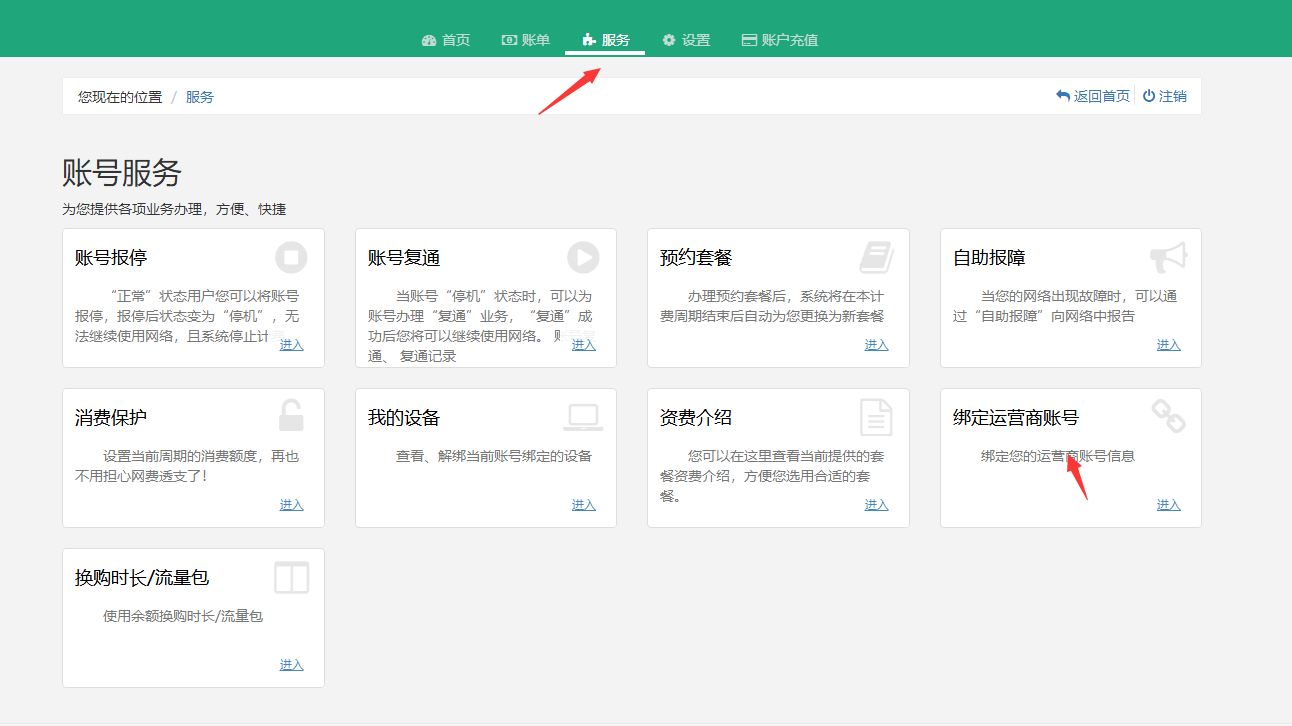Click the laptop icon in 我的设备 card
Screen dimensions: 1292x726
[583, 417]
